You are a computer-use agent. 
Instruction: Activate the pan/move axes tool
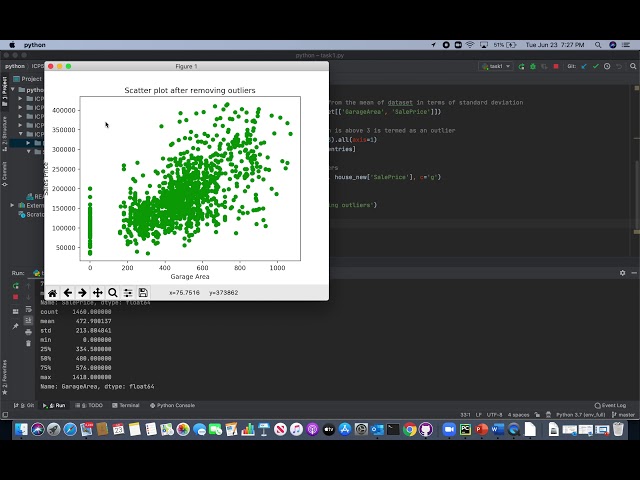click(x=98, y=293)
